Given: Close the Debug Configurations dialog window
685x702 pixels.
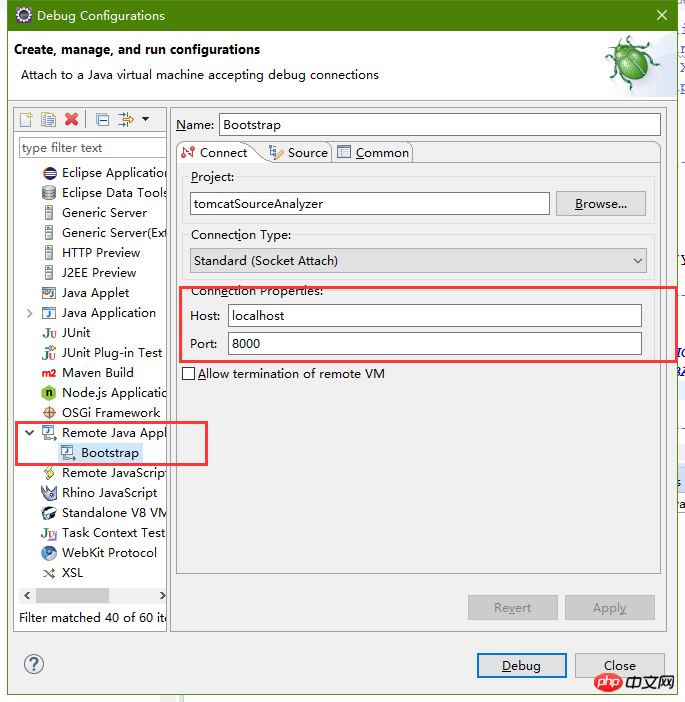Looking at the screenshot, I should coord(662,15).
